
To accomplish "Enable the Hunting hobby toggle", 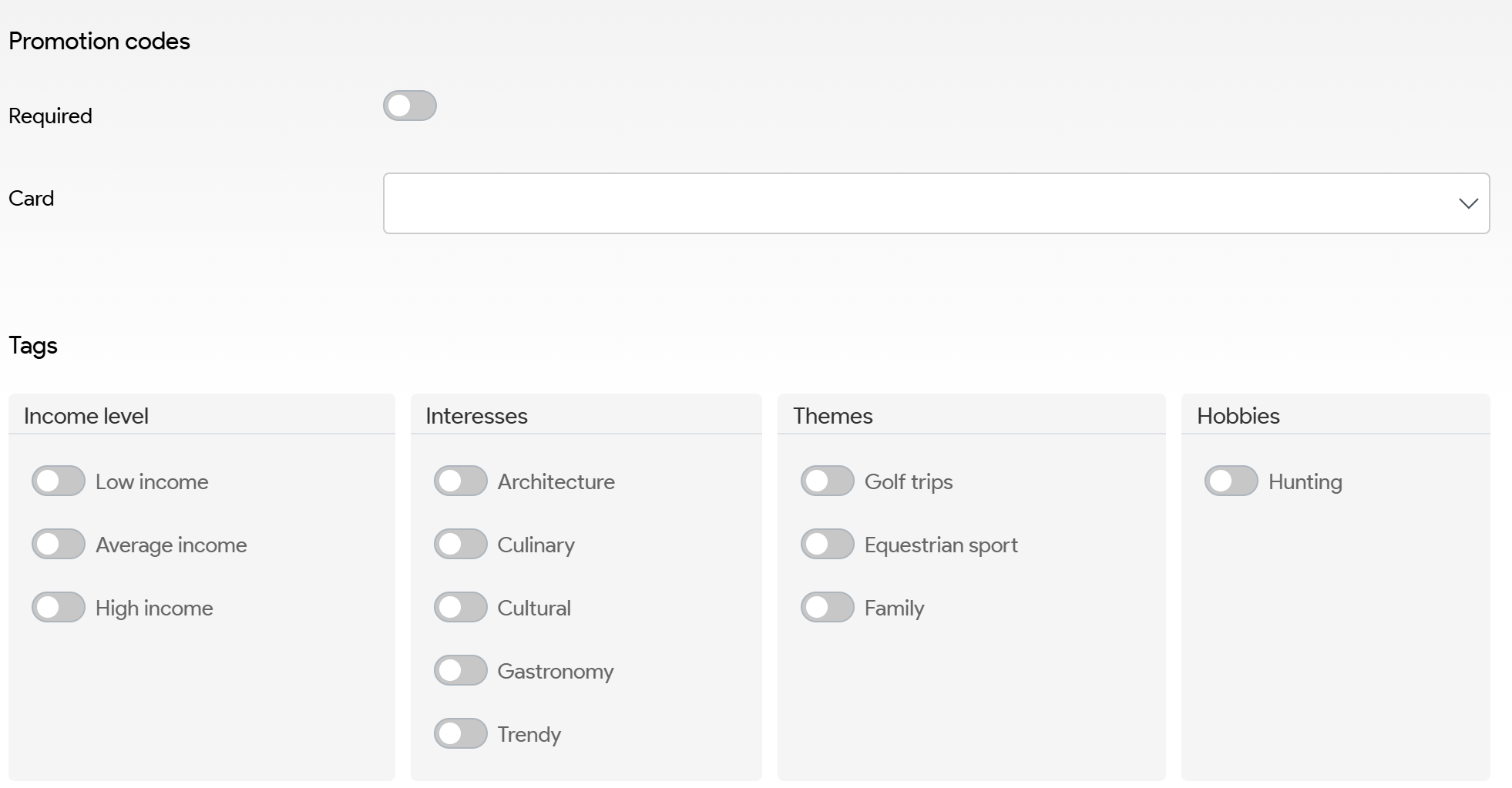I will click(x=1231, y=481).
